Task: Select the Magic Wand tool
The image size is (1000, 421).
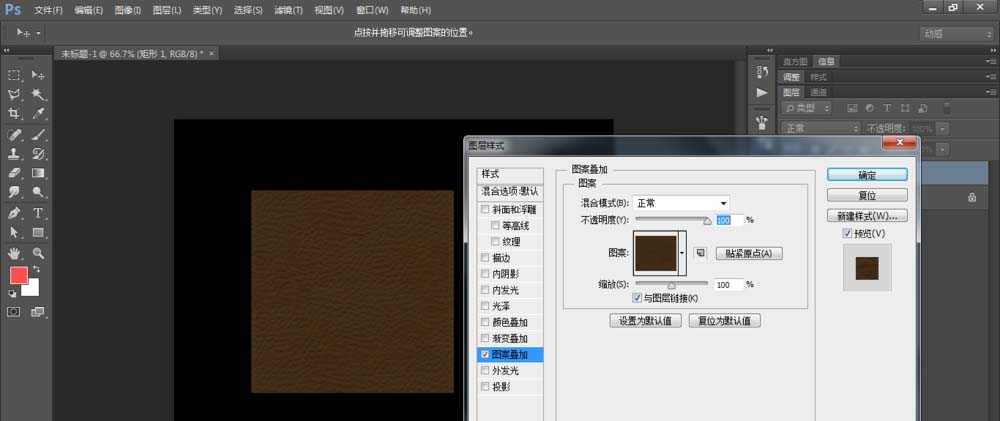Action: (38, 94)
